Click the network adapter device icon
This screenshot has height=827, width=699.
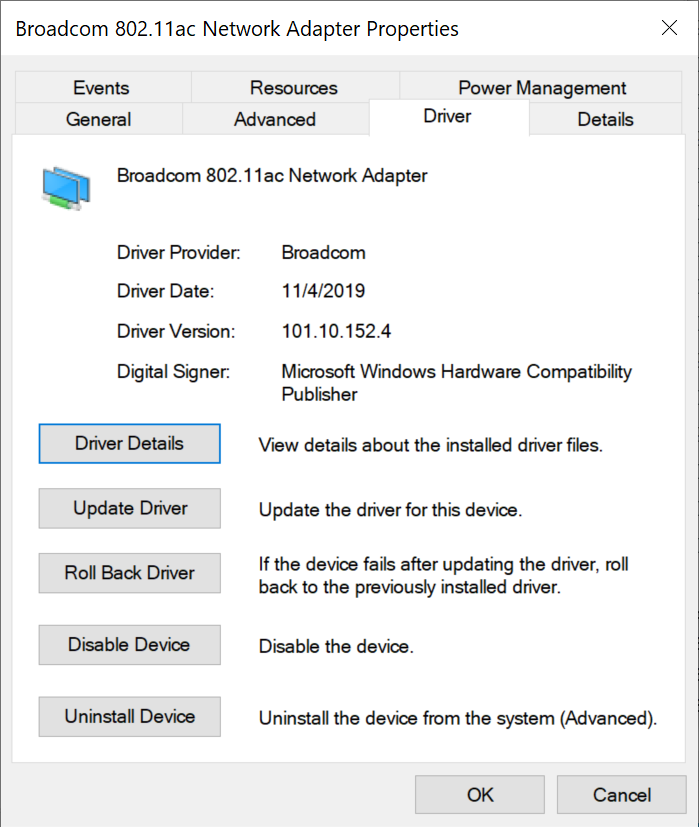(66, 188)
